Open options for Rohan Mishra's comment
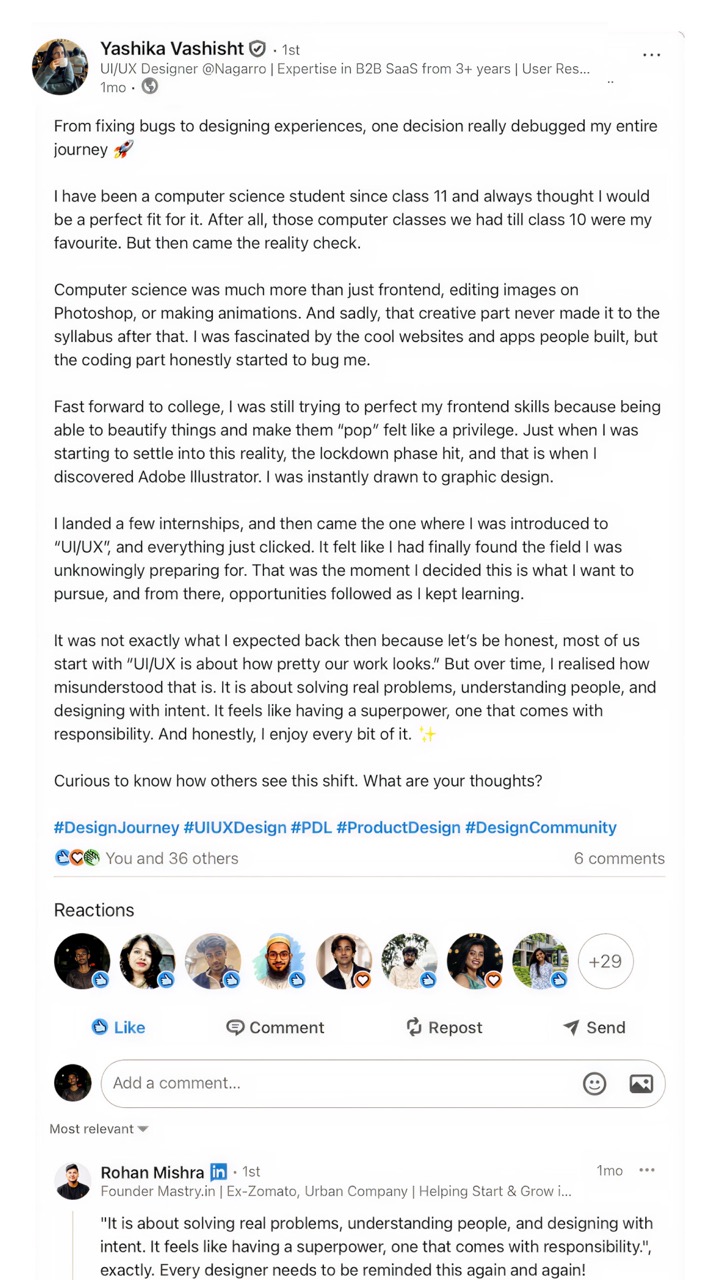Screen dimensions: 720x1280 point(647,1170)
